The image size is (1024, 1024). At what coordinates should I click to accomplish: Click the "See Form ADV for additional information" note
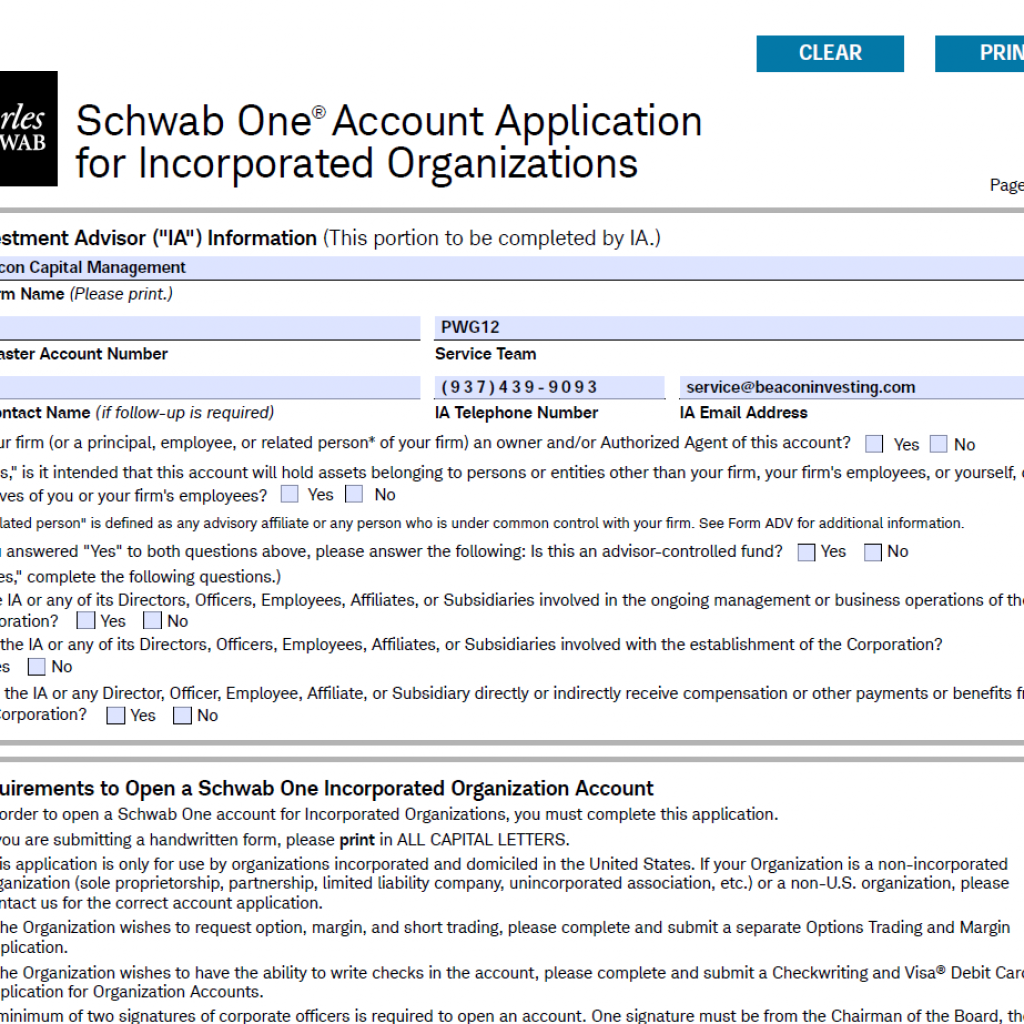(831, 524)
